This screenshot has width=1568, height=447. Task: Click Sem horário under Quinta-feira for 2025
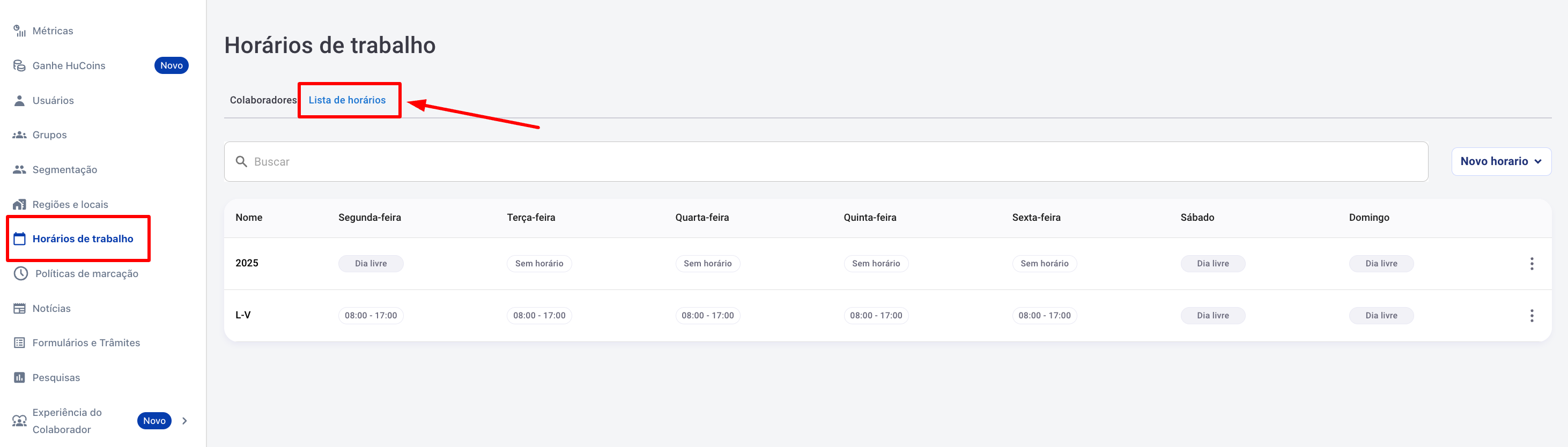pos(876,263)
